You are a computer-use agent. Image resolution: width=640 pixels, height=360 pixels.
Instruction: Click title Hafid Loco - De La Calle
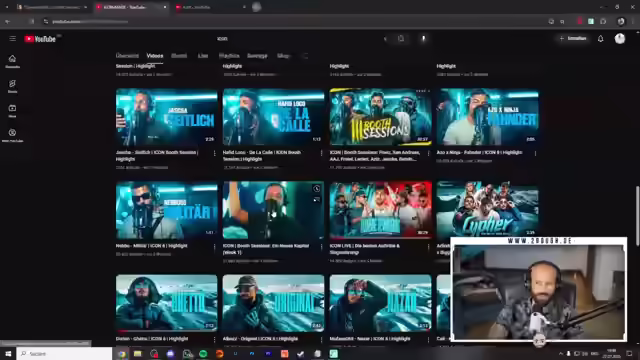tap(262, 156)
